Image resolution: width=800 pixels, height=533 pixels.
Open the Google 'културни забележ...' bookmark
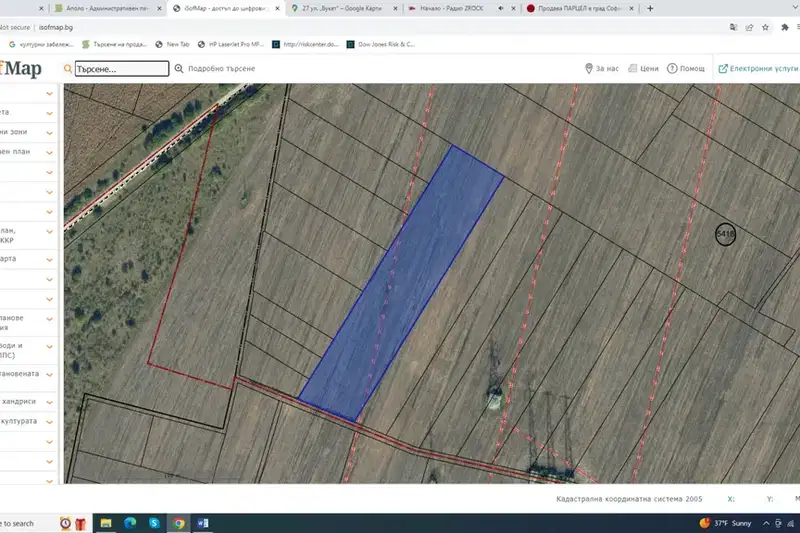click(41, 44)
